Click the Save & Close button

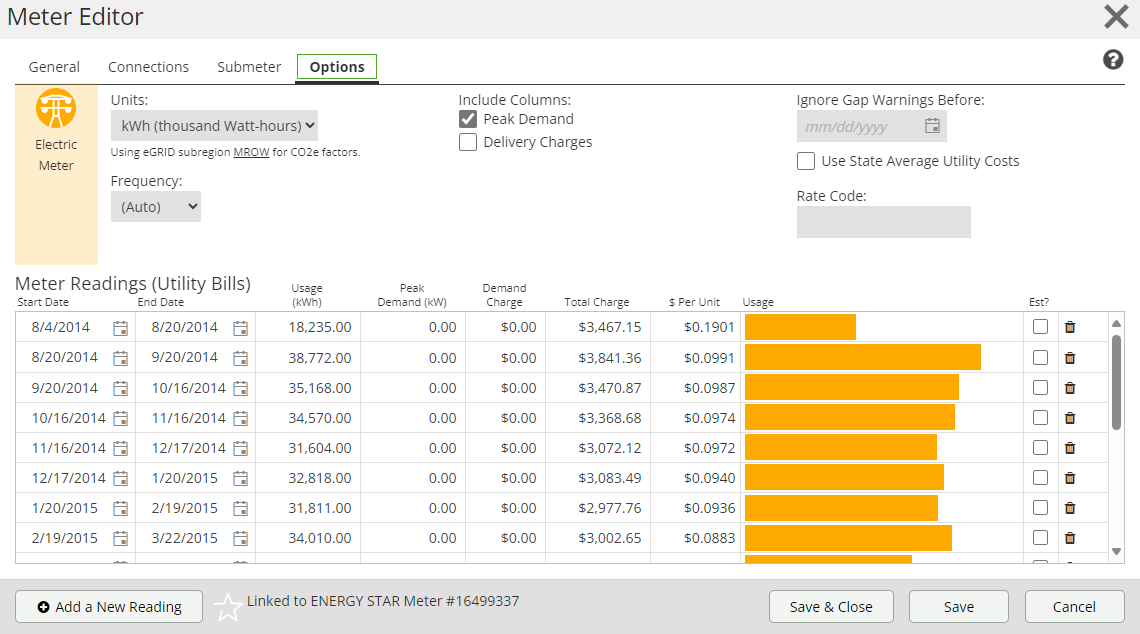(x=830, y=606)
